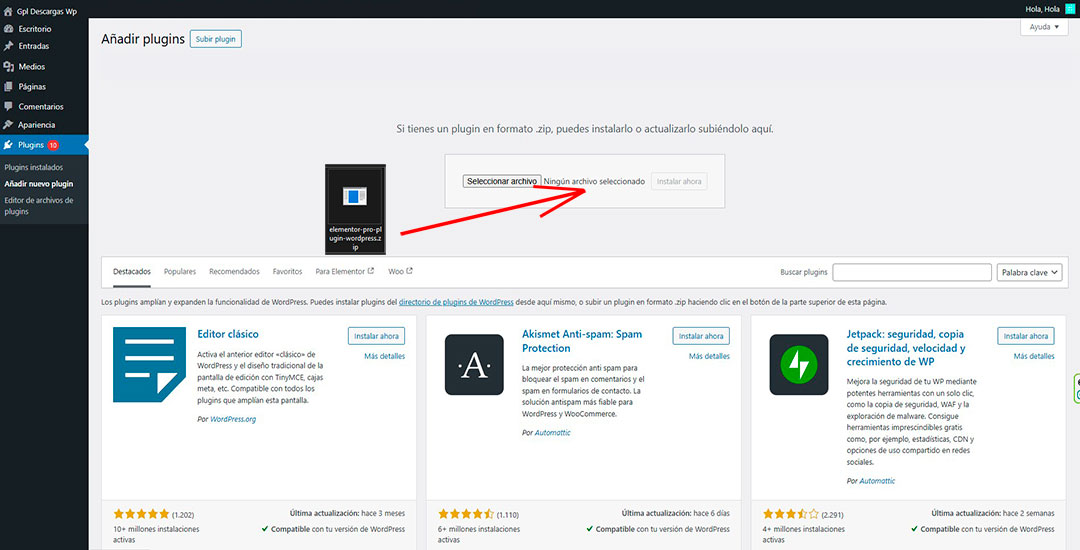Install Akismet Anti-spam plugin now
This screenshot has width=1080, height=550.
tap(701, 336)
